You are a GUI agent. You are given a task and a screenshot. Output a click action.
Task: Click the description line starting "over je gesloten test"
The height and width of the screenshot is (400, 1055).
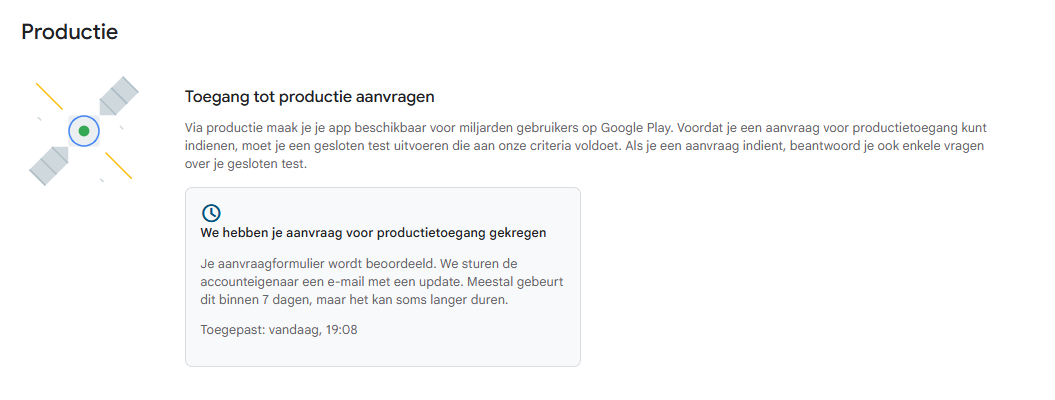[255, 164]
